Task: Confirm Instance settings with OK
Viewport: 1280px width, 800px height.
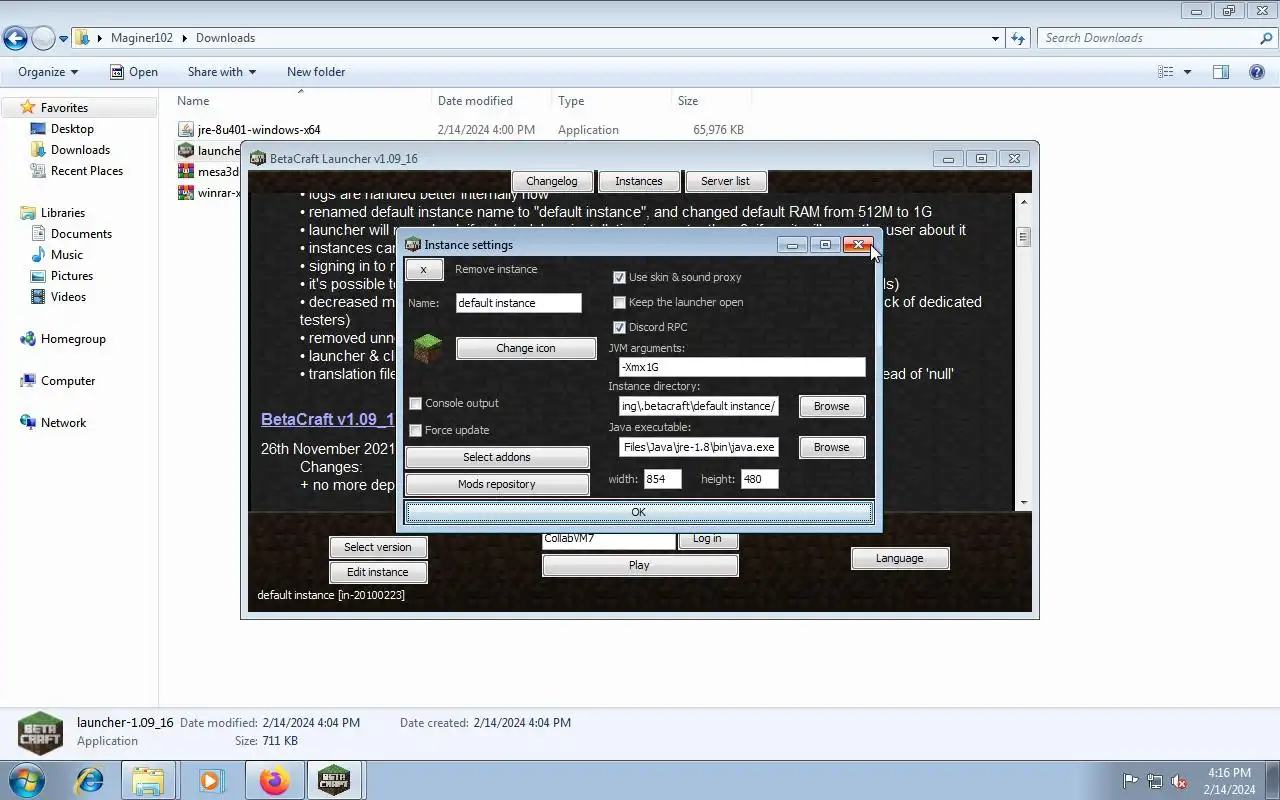Action: pos(639,512)
